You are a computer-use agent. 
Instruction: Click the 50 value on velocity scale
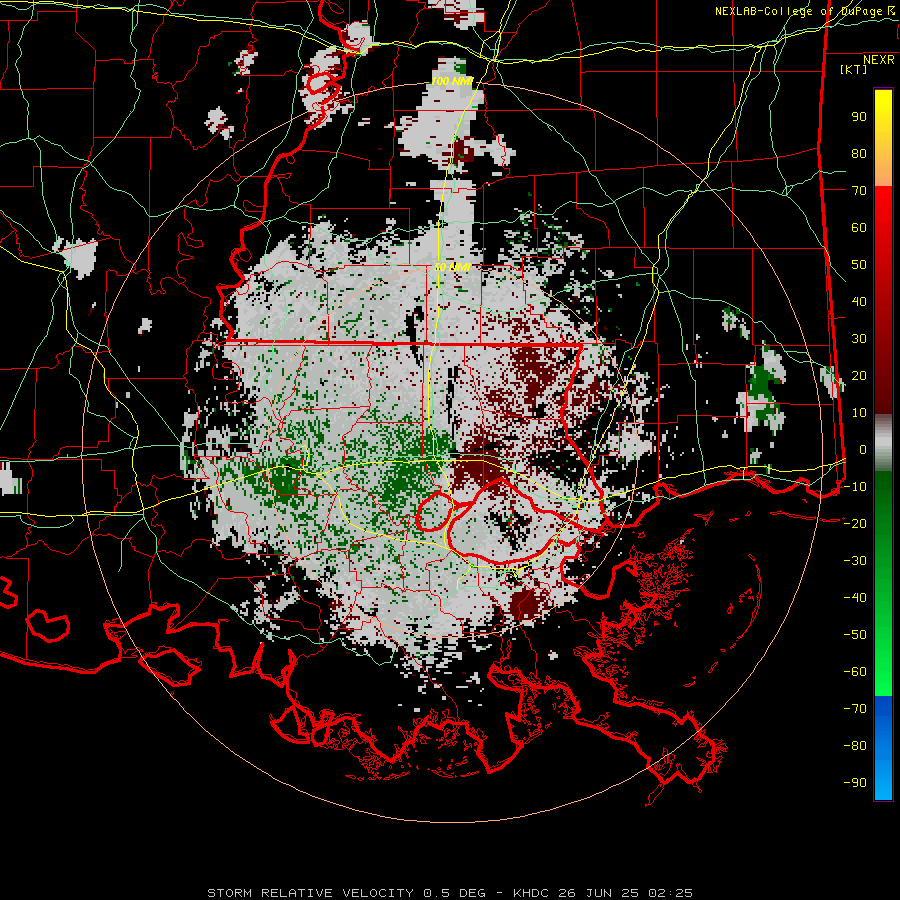[x=859, y=265]
